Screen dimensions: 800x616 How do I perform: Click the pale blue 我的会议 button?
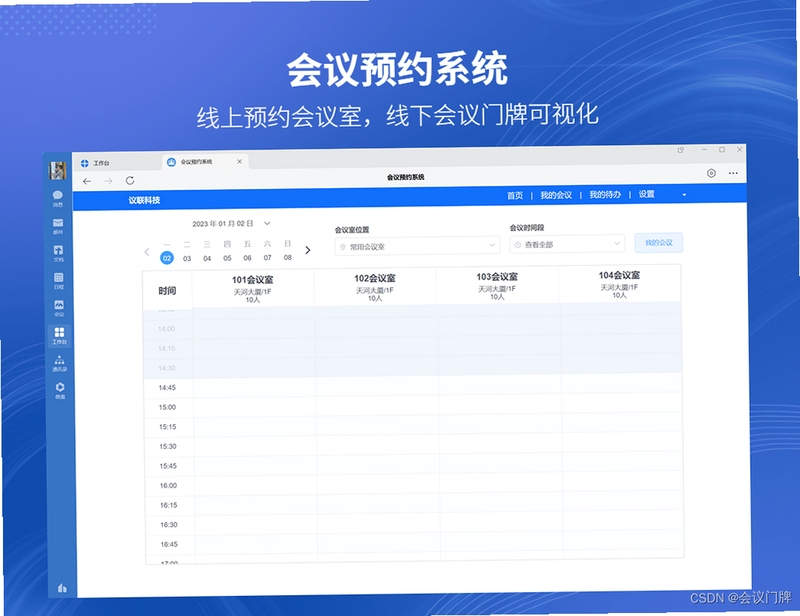(x=659, y=243)
